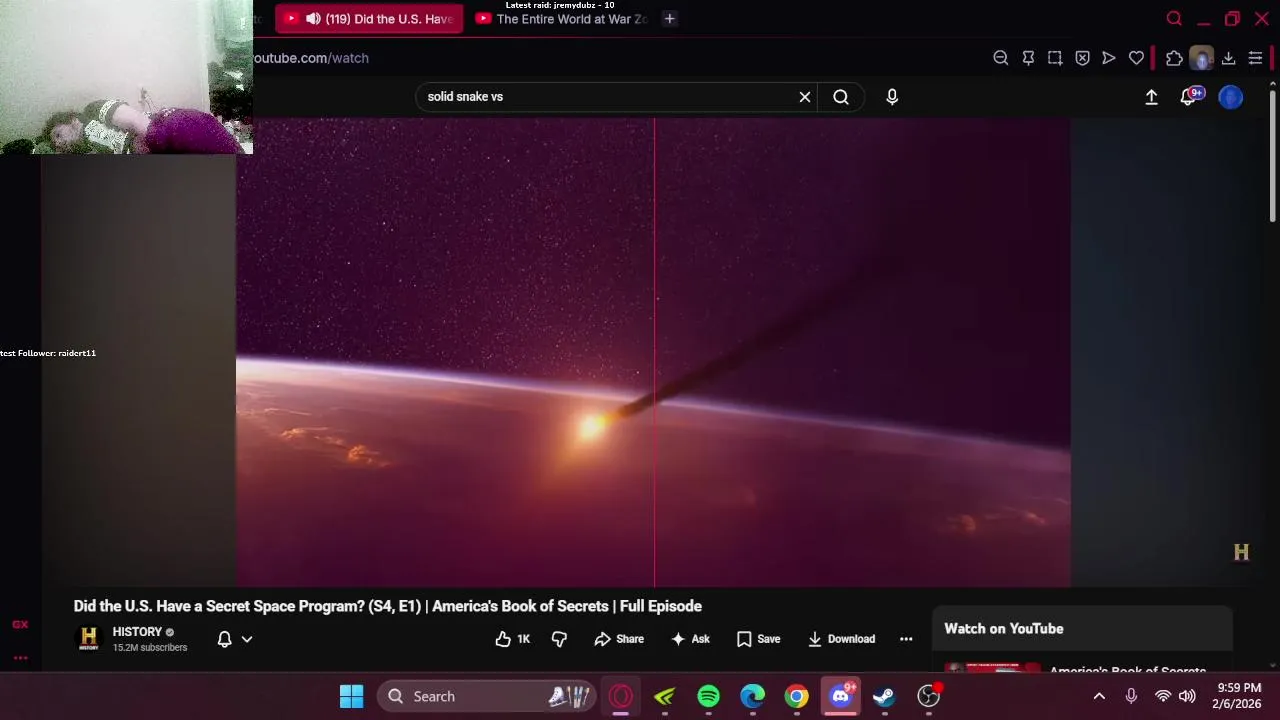Open the Windows Start menu
Image resolution: width=1280 pixels, height=720 pixels.
[351, 697]
